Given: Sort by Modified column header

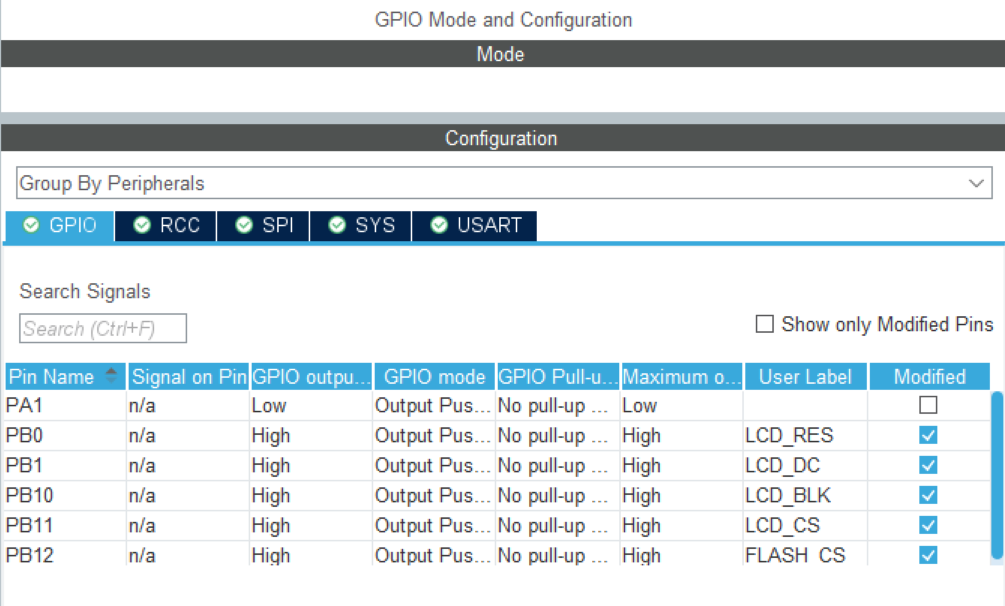Looking at the screenshot, I should [x=929, y=376].
